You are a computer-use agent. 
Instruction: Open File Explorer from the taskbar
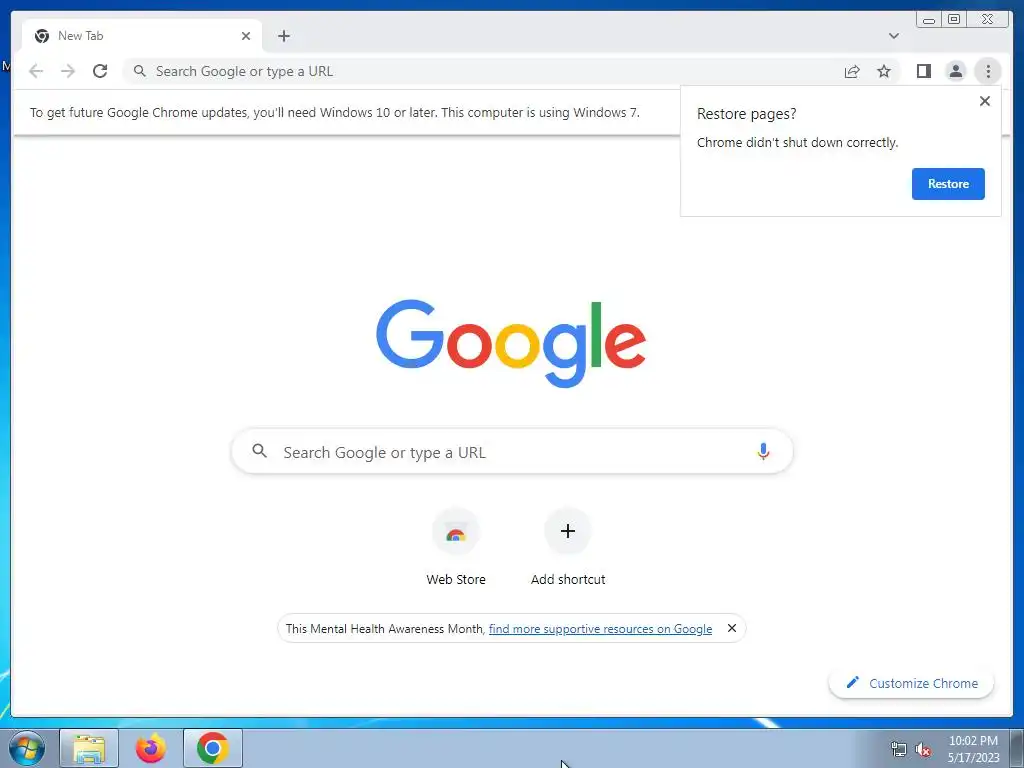coord(89,748)
